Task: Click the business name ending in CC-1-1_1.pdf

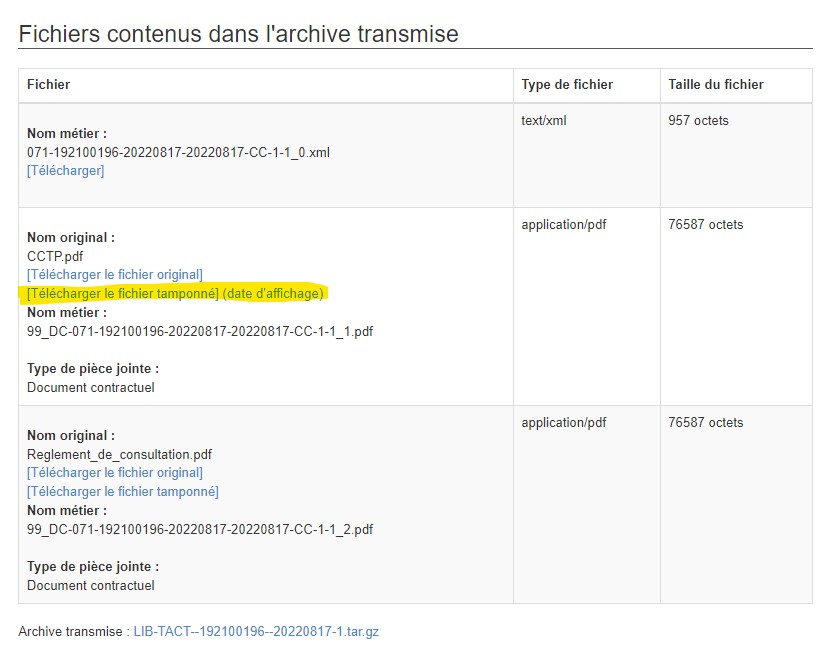Action: (200, 331)
